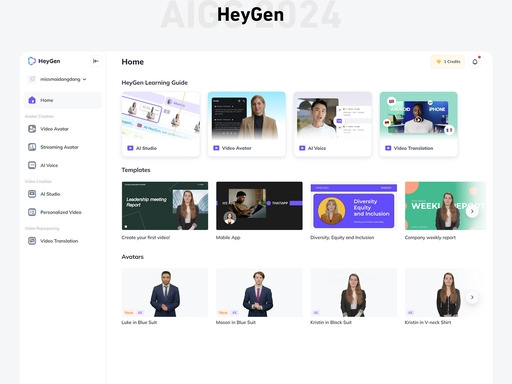
Task: Click the 'Mobile App' template title
Action: (x=228, y=238)
